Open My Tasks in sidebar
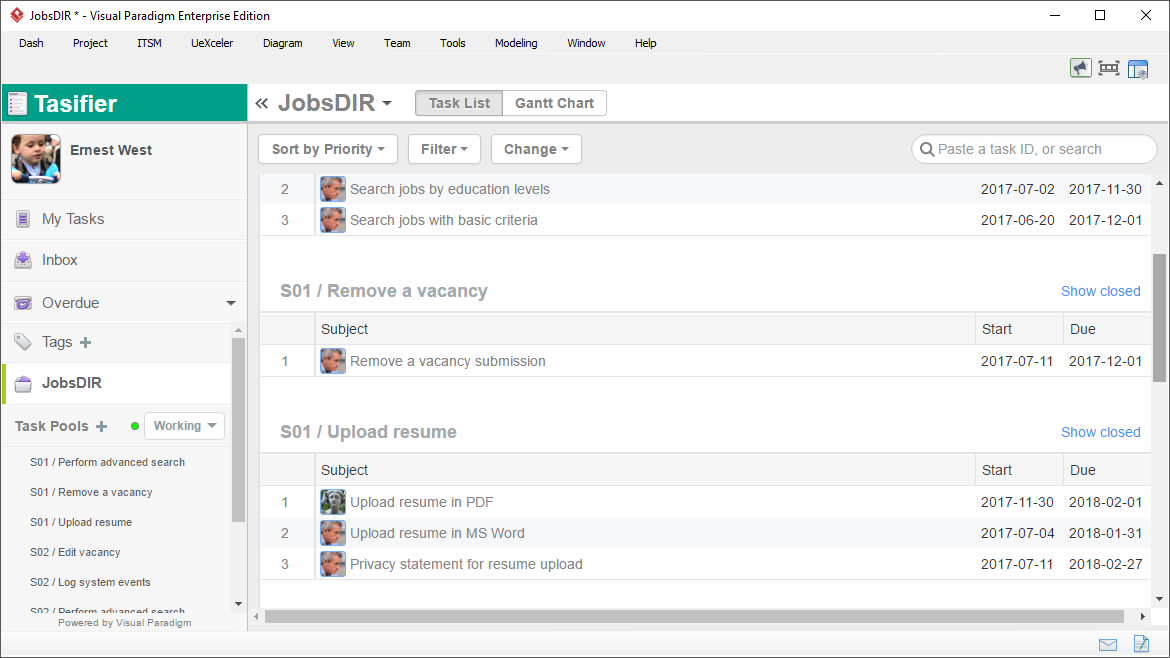This screenshot has width=1170, height=658. (x=125, y=219)
